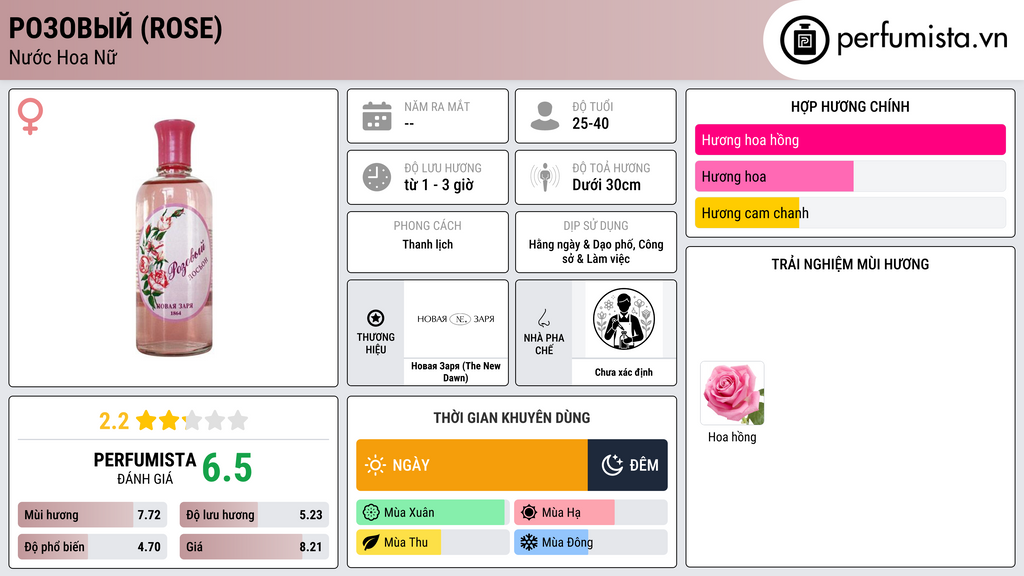Click brand name Новая Заря (The New Dawn)
The height and width of the screenshot is (576, 1024).
(x=456, y=372)
